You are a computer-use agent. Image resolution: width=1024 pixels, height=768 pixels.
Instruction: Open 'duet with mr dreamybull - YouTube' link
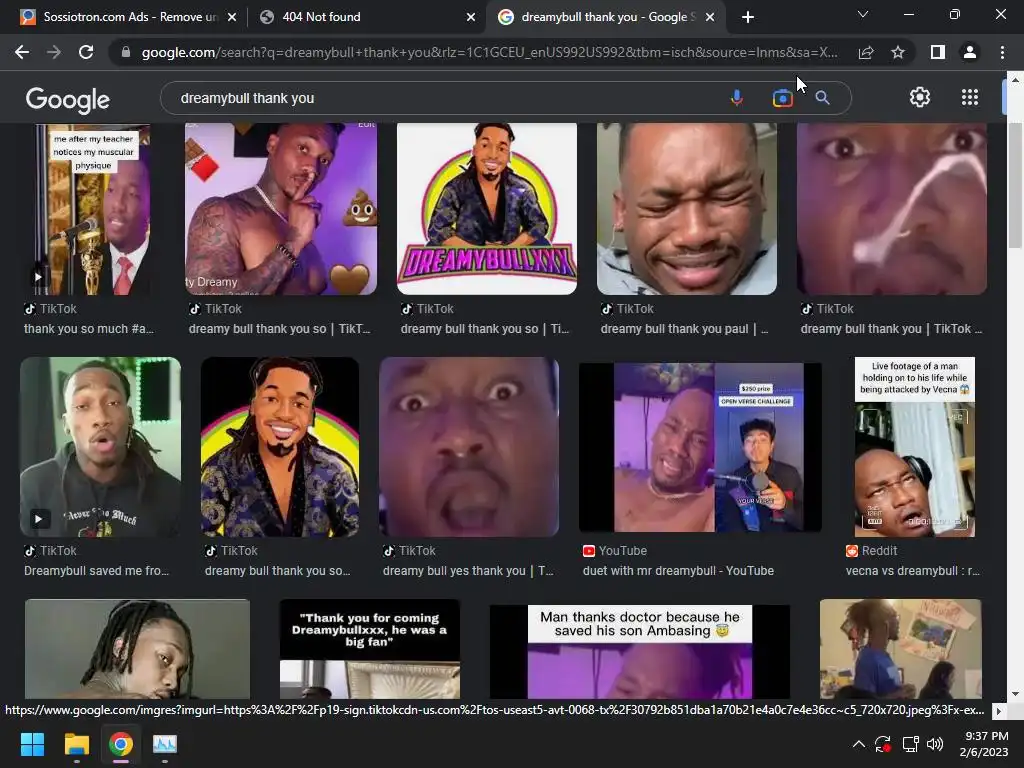(x=678, y=571)
